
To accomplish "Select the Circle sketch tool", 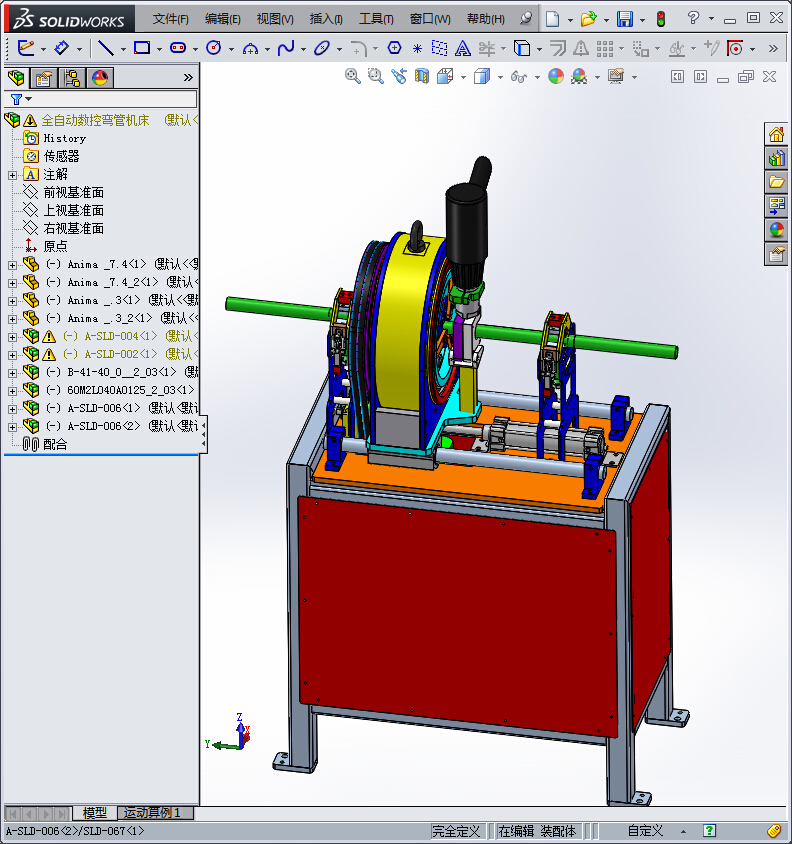I will point(214,48).
